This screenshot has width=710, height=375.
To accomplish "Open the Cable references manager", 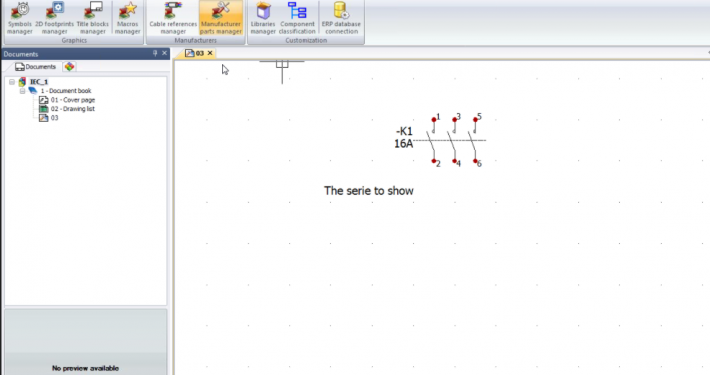I will [x=173, y=18].
